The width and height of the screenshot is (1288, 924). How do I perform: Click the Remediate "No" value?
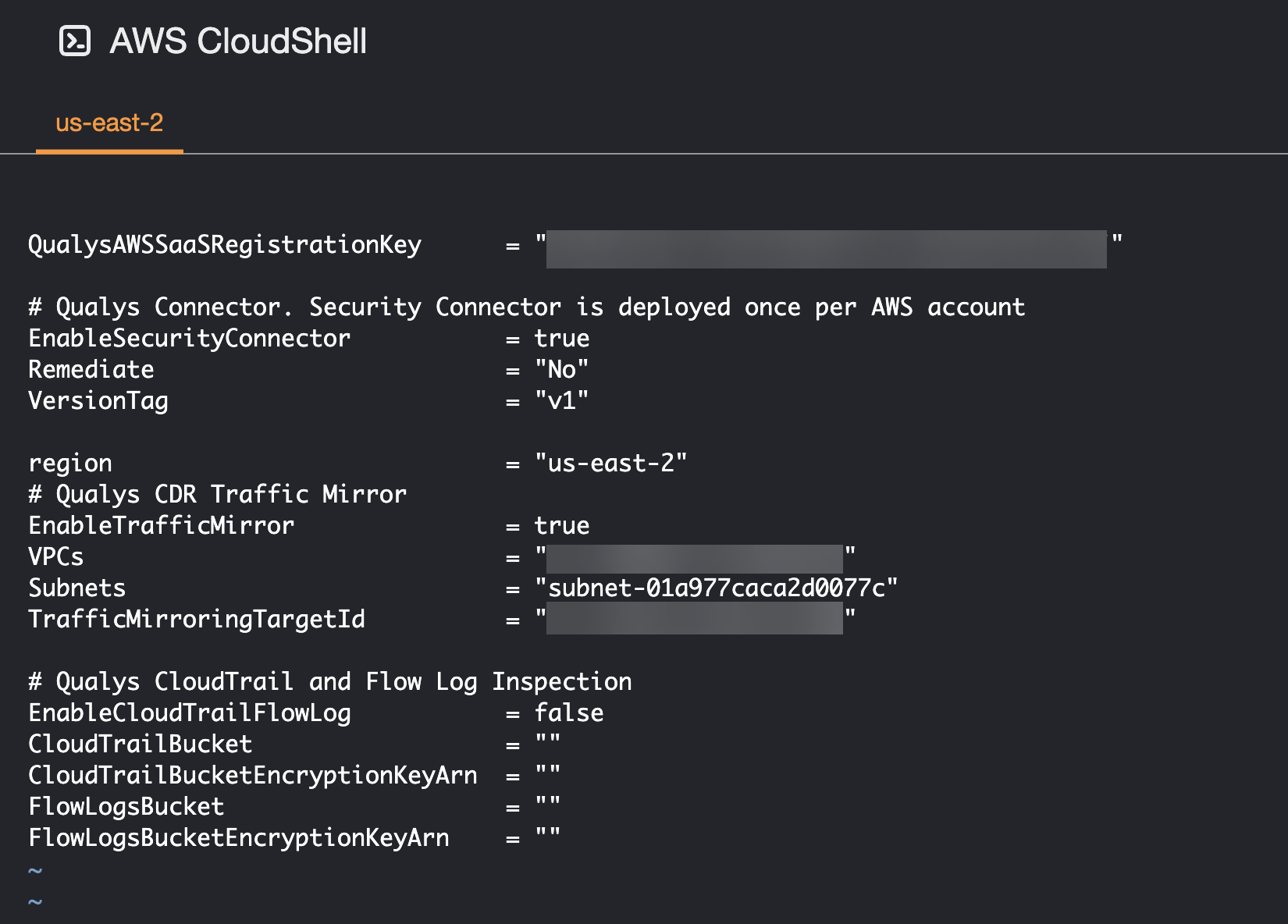point(562,370)
